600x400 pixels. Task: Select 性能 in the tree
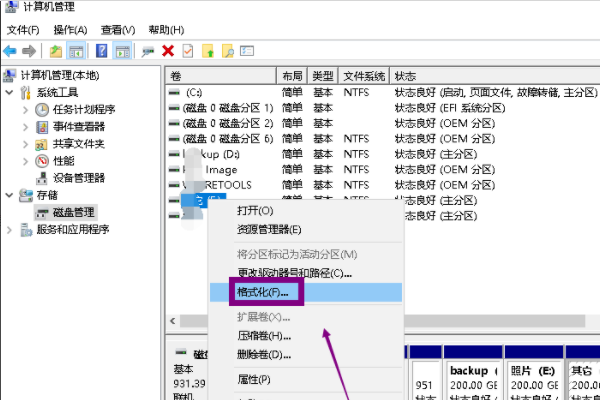pyautogui.click(x=64, y=161)
